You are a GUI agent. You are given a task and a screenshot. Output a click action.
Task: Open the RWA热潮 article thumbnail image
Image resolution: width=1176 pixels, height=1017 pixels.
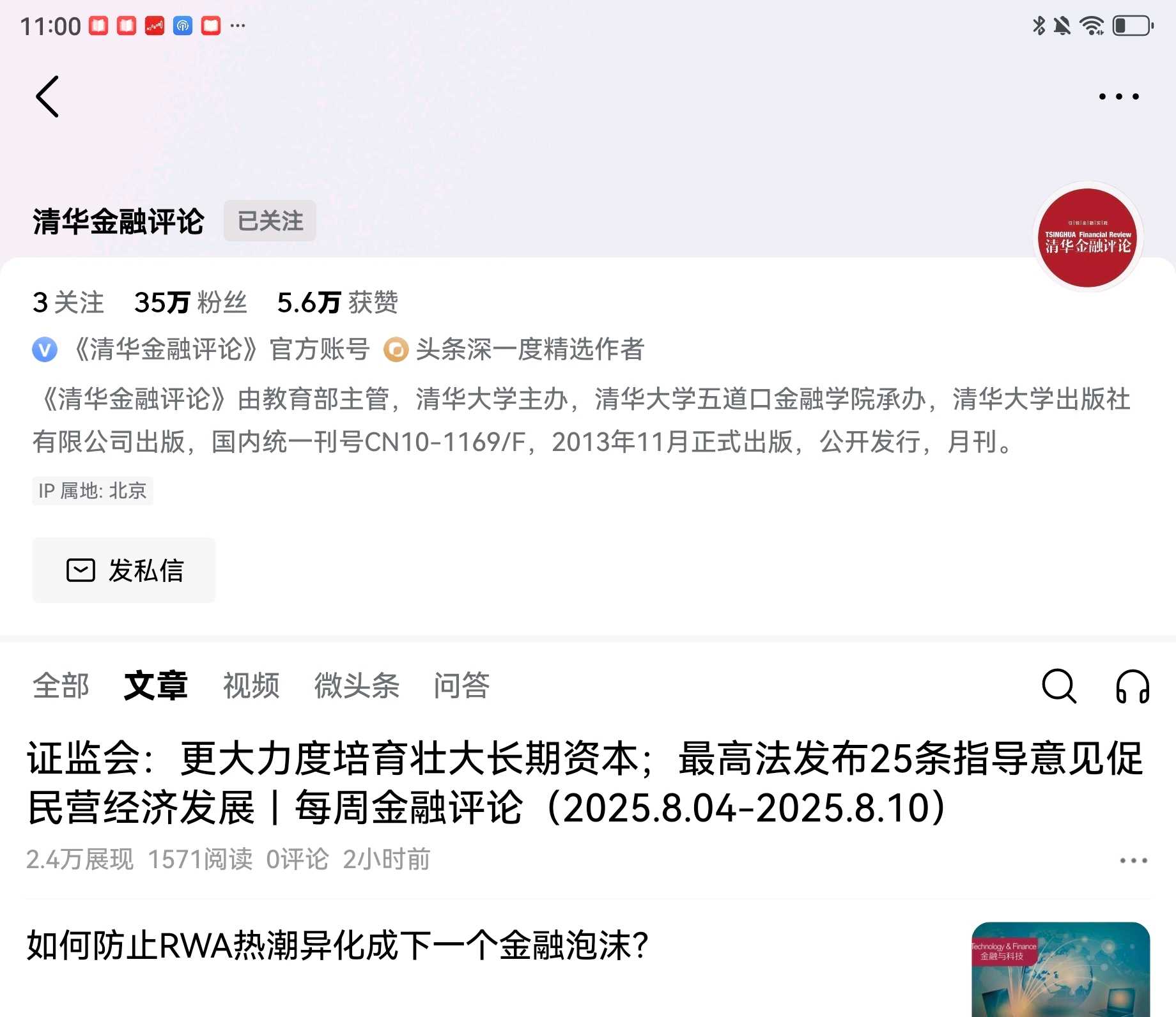coord(1060,969)
